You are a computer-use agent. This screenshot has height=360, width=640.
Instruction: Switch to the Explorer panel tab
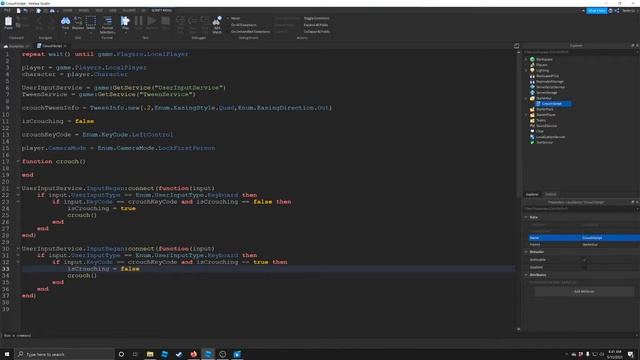pos(532,194)
